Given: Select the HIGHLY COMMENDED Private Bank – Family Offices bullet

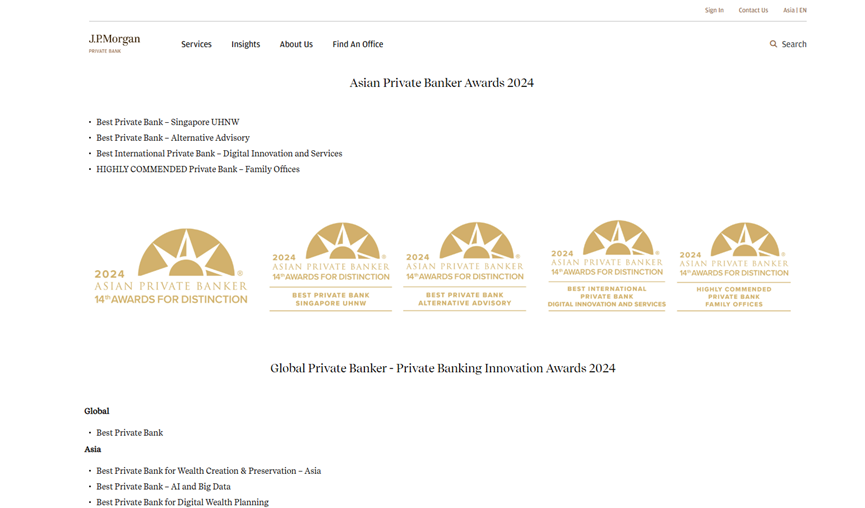Looking at the screenshot, I should tap(198, 169).
